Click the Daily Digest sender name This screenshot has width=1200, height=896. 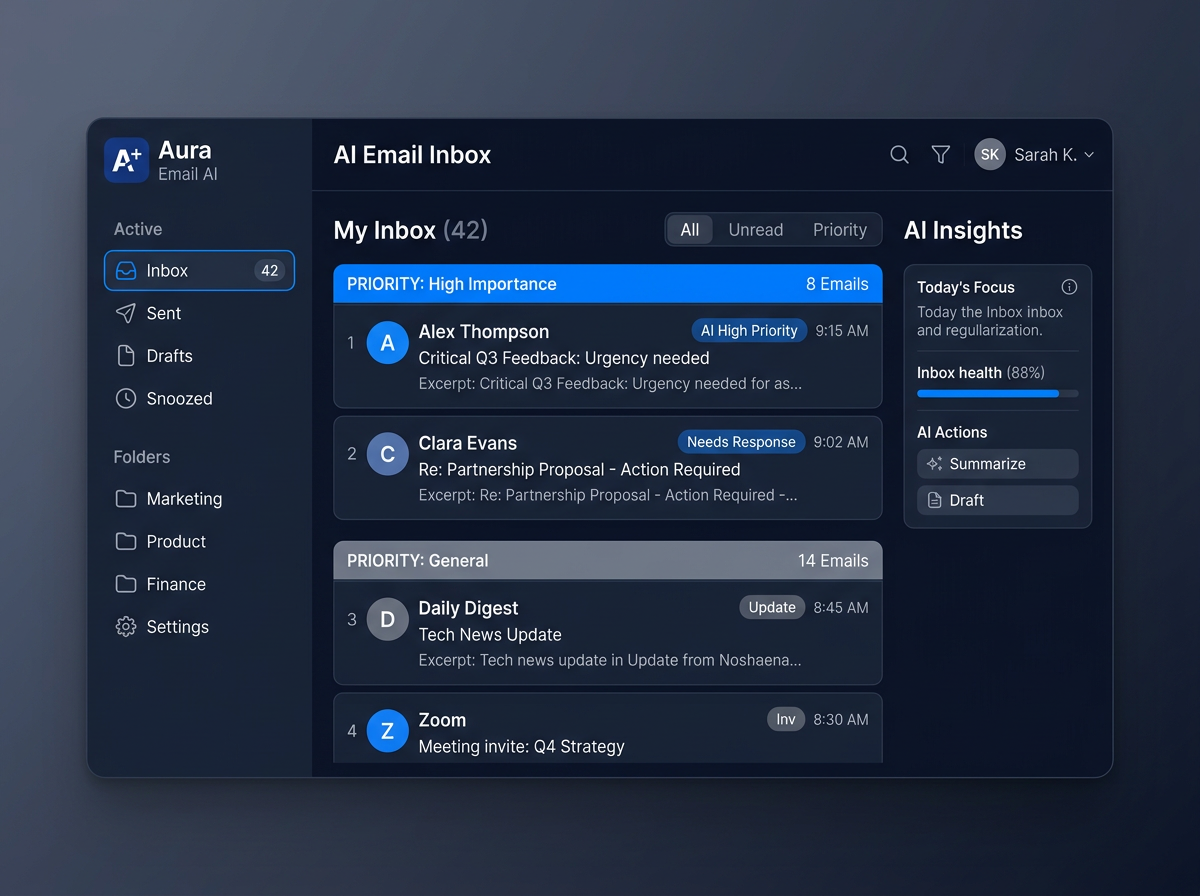(x=469, y=608)
